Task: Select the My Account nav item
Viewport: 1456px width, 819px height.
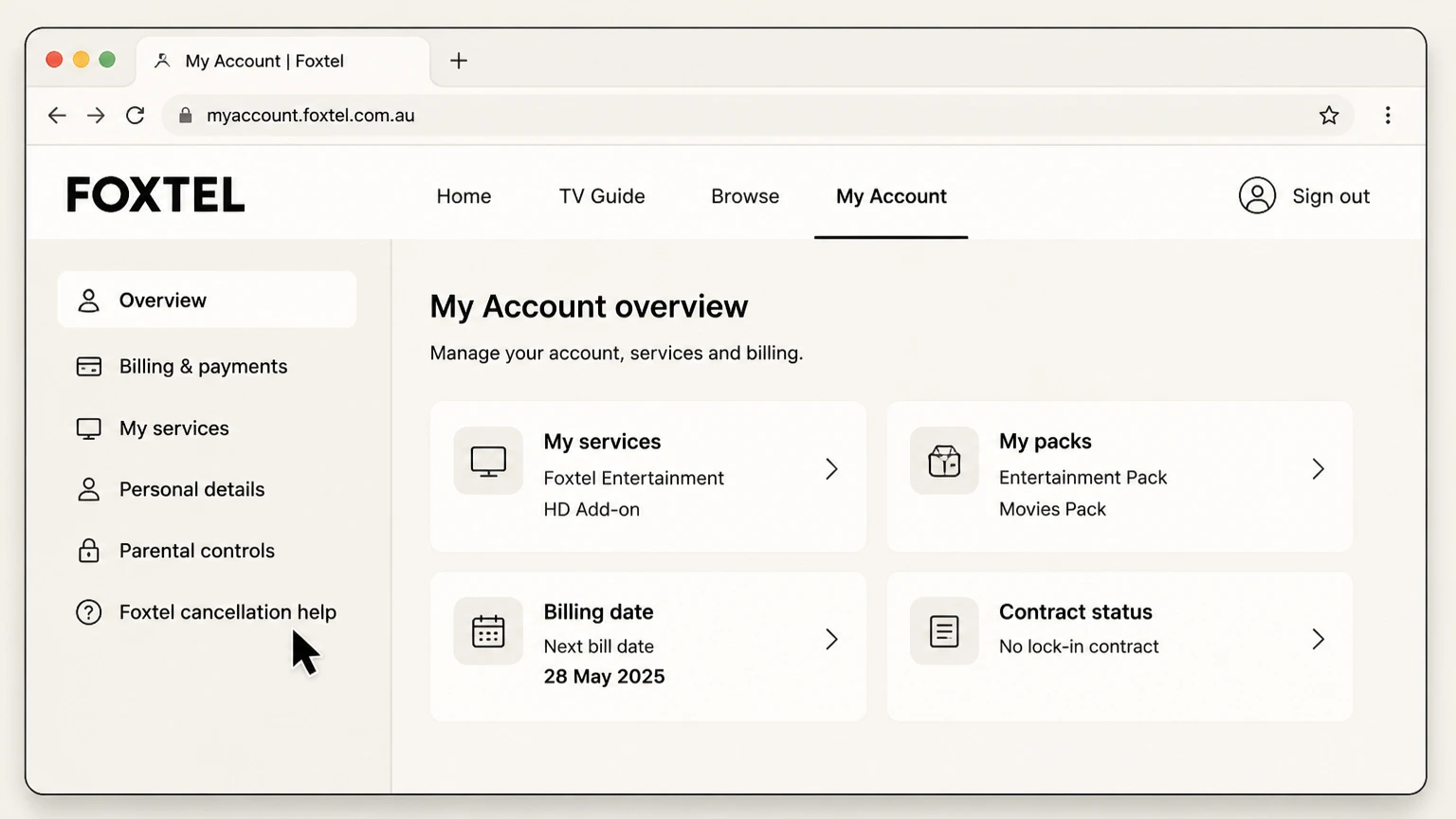Action: (891, 196)
